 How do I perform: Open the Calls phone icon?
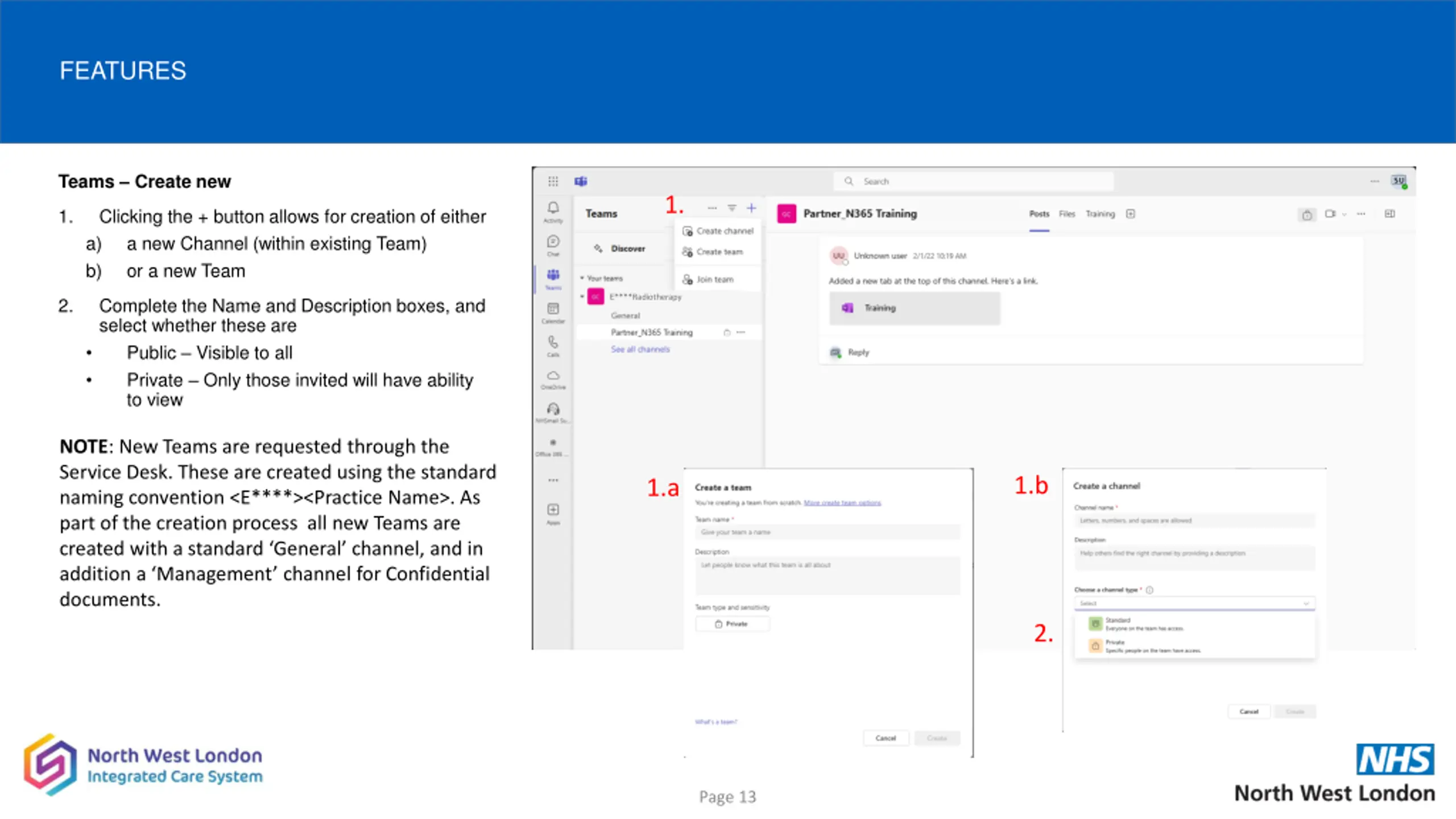[x=553, y=345]
